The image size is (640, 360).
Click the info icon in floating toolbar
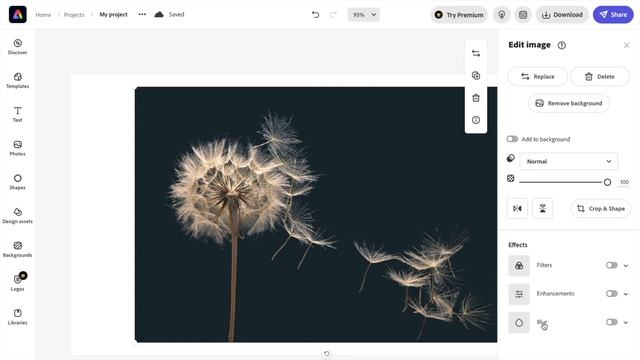(x=476, y=120)
